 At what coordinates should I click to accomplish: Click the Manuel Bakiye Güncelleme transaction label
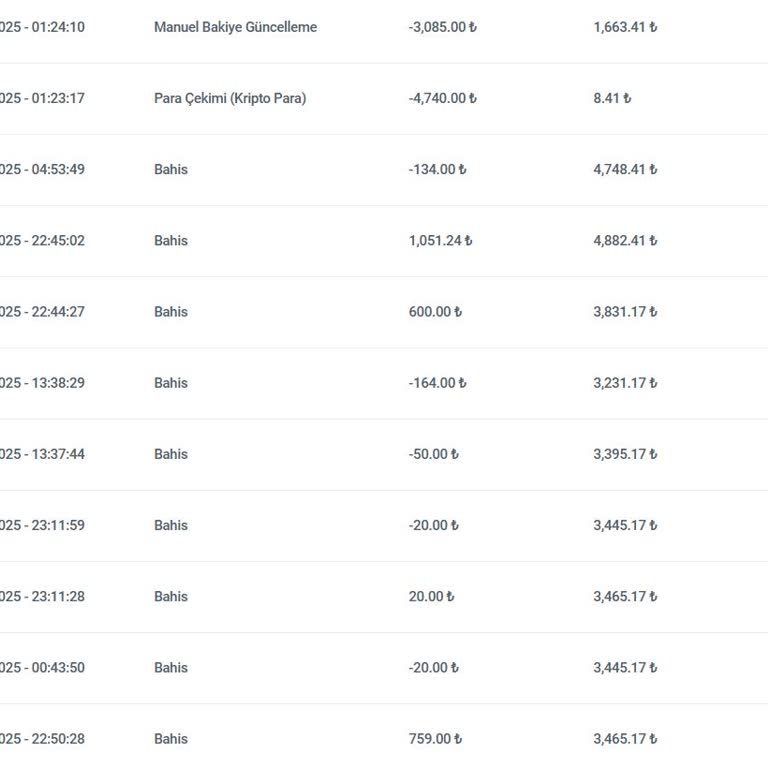235,27
